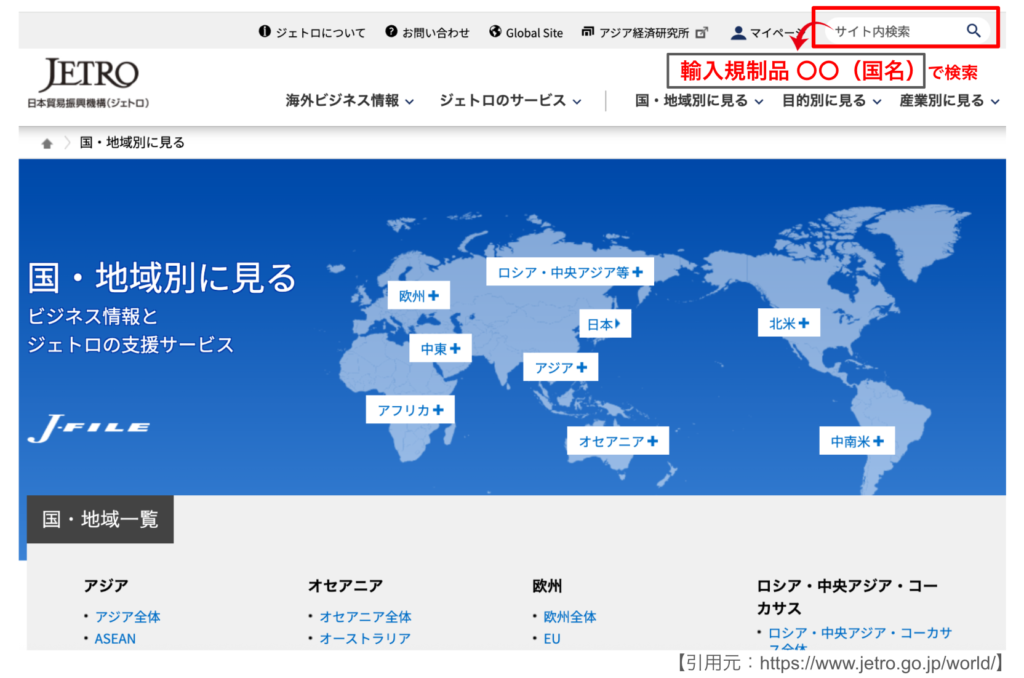Click the アジア経済研究所 building icon
1024x678 pixels.
point(588,31)
